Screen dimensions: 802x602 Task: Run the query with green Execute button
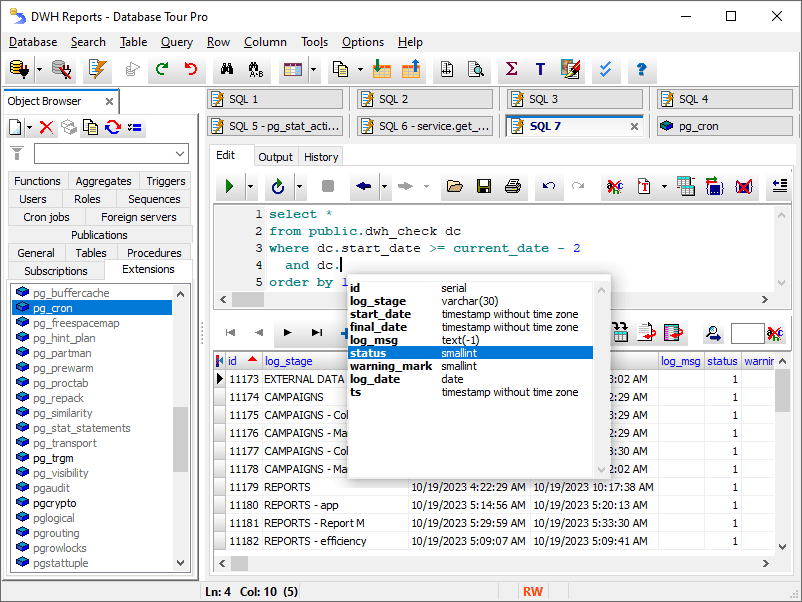click(230, 186)
